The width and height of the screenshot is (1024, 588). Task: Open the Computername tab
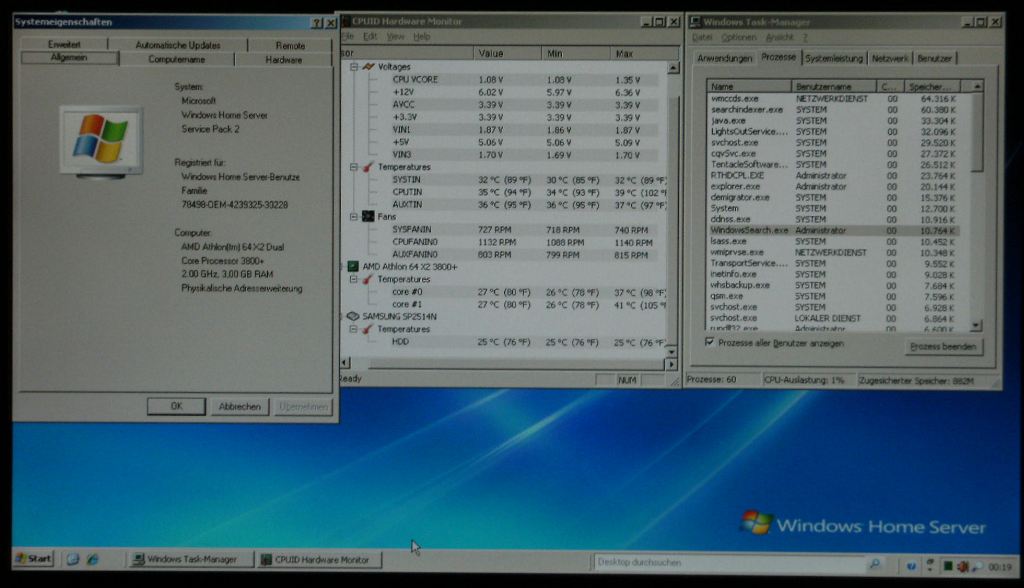[x=176, y=59]
